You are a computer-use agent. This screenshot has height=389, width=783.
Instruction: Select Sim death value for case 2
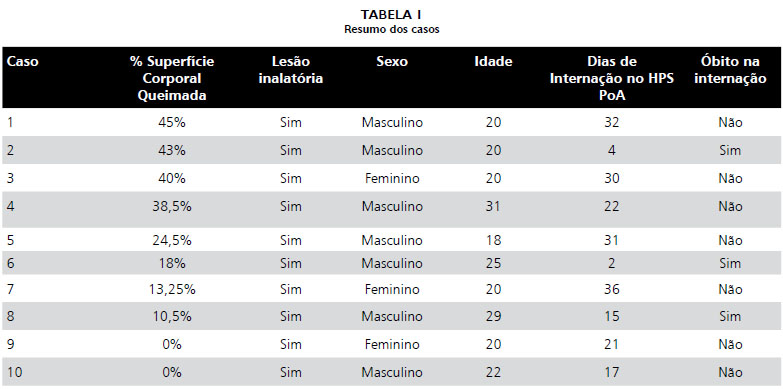[x=730, y=150]
